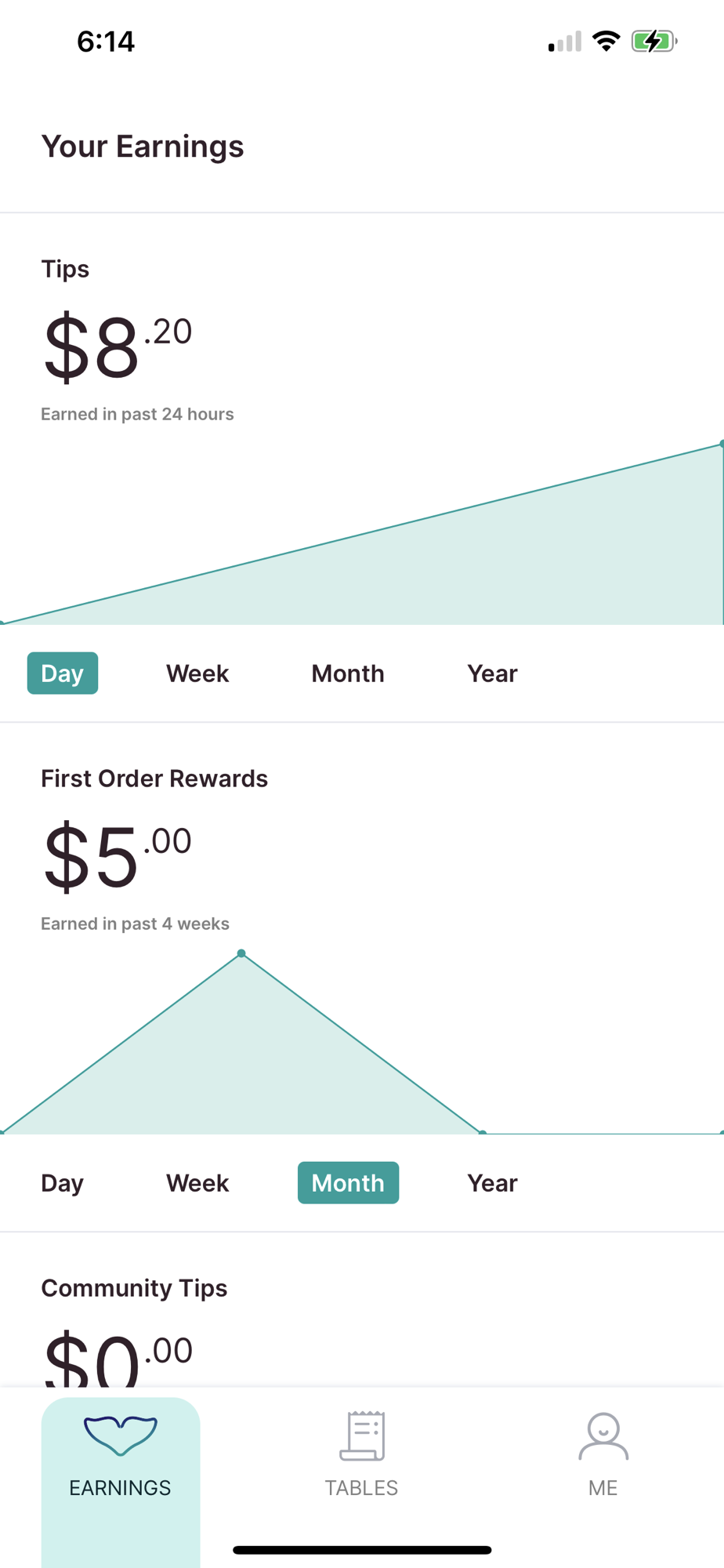Tap the $8.20 tips amount
This screenshot has width=724, height=1568.
point(118,347)
